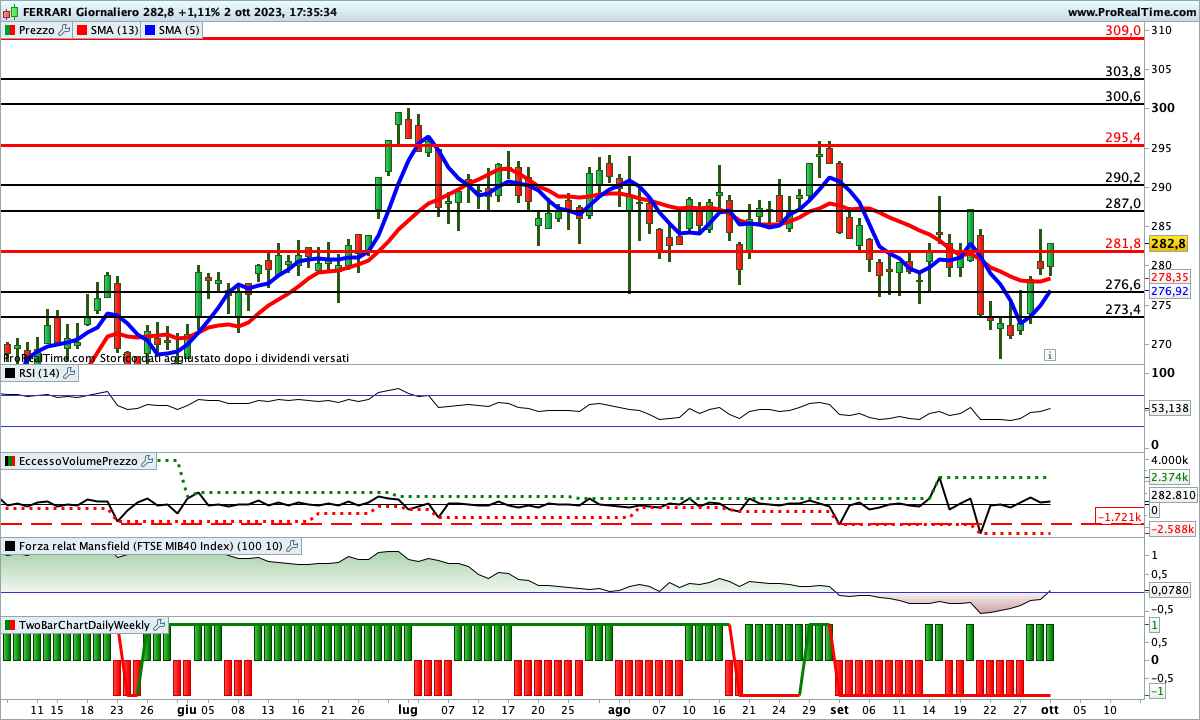This screenshot has height=720, width=1200.
Task: Click the EccessoVolumePrezzo color swatch
Action: click(x=11, y=461)
